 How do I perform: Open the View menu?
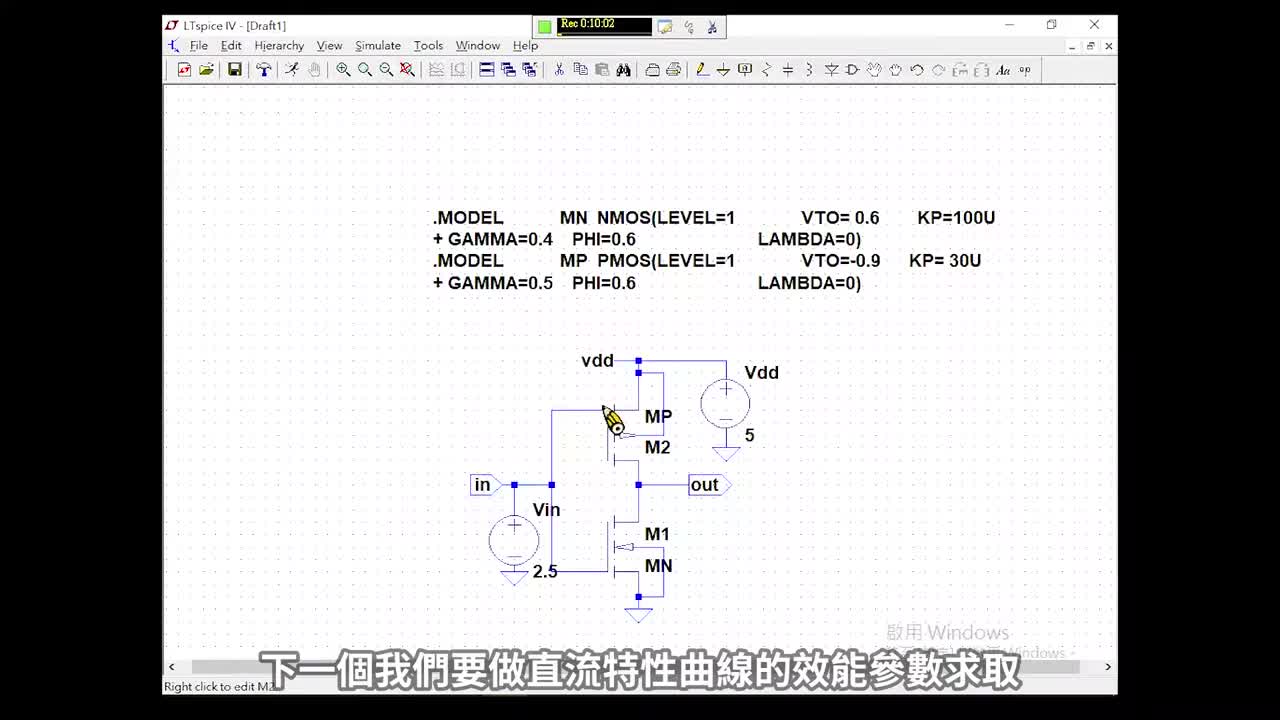click(329, 46)
